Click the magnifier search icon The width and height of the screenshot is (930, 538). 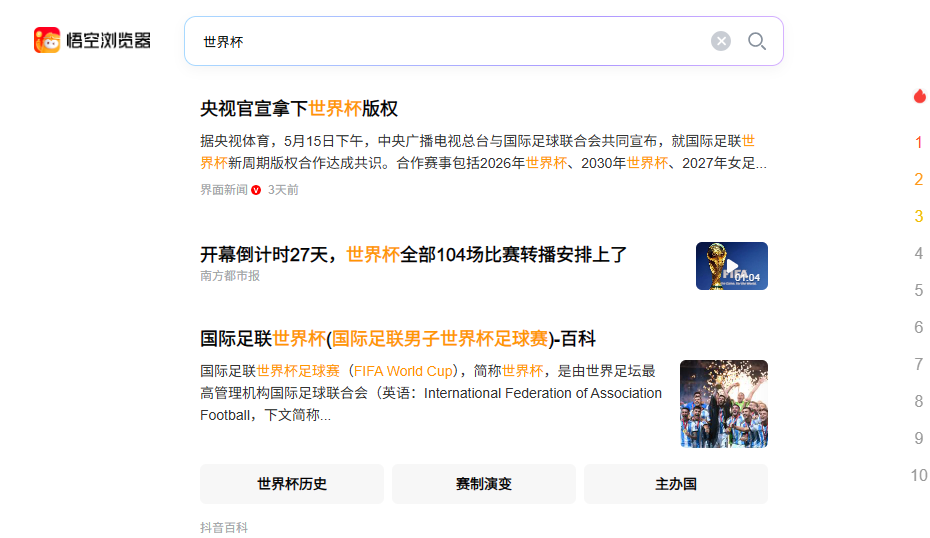click(756, 41)
